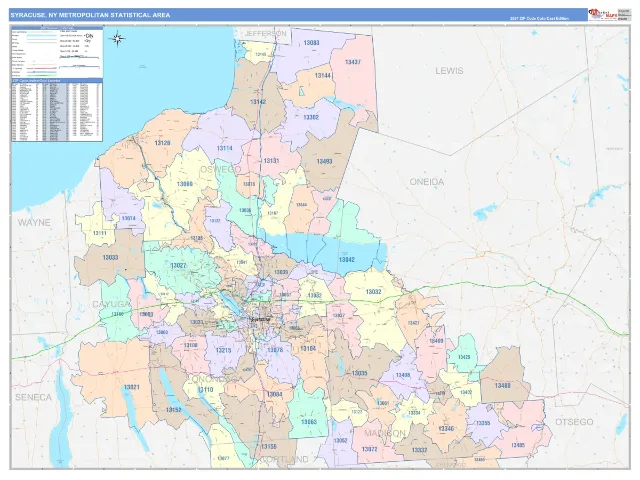Click ZIP code 13346 label
The height and width of the screenshot is (480, 640).
[x=446, y=429]
